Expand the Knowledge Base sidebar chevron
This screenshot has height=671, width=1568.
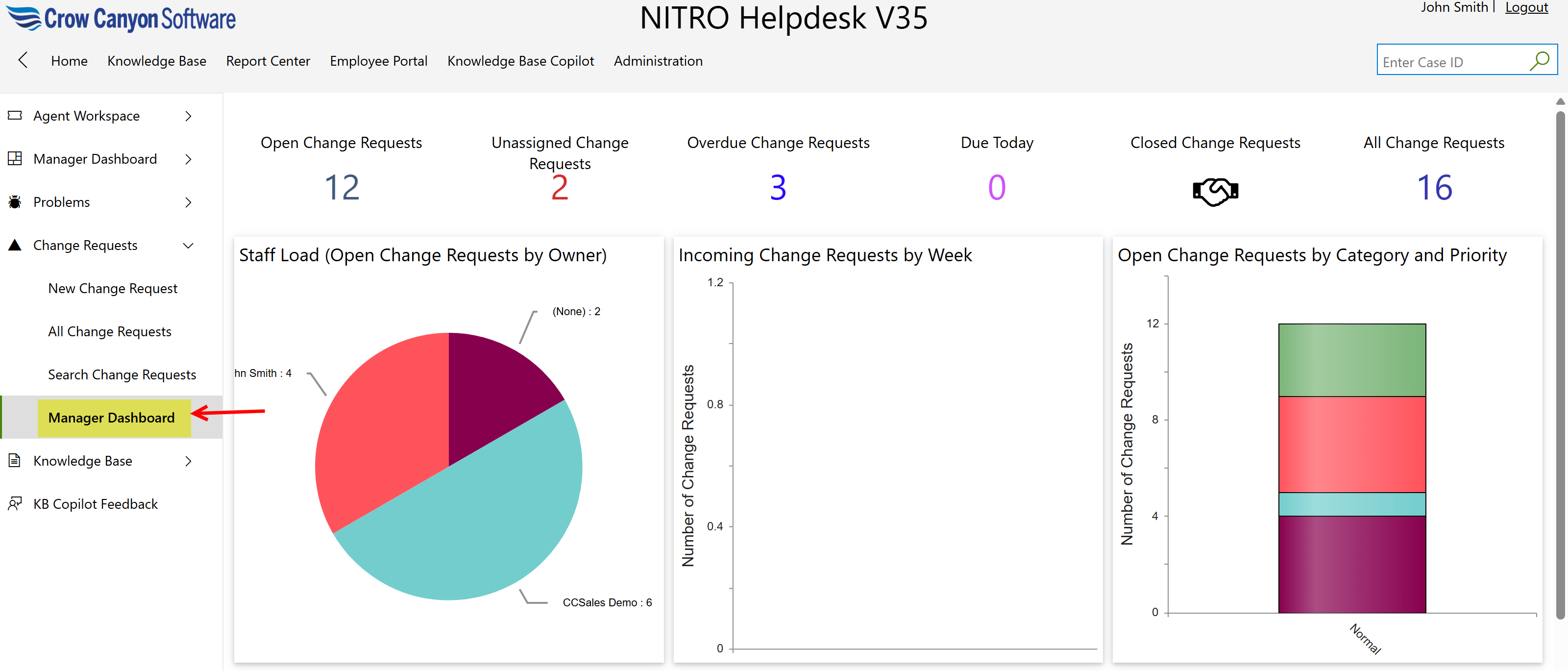click(188, 461)
